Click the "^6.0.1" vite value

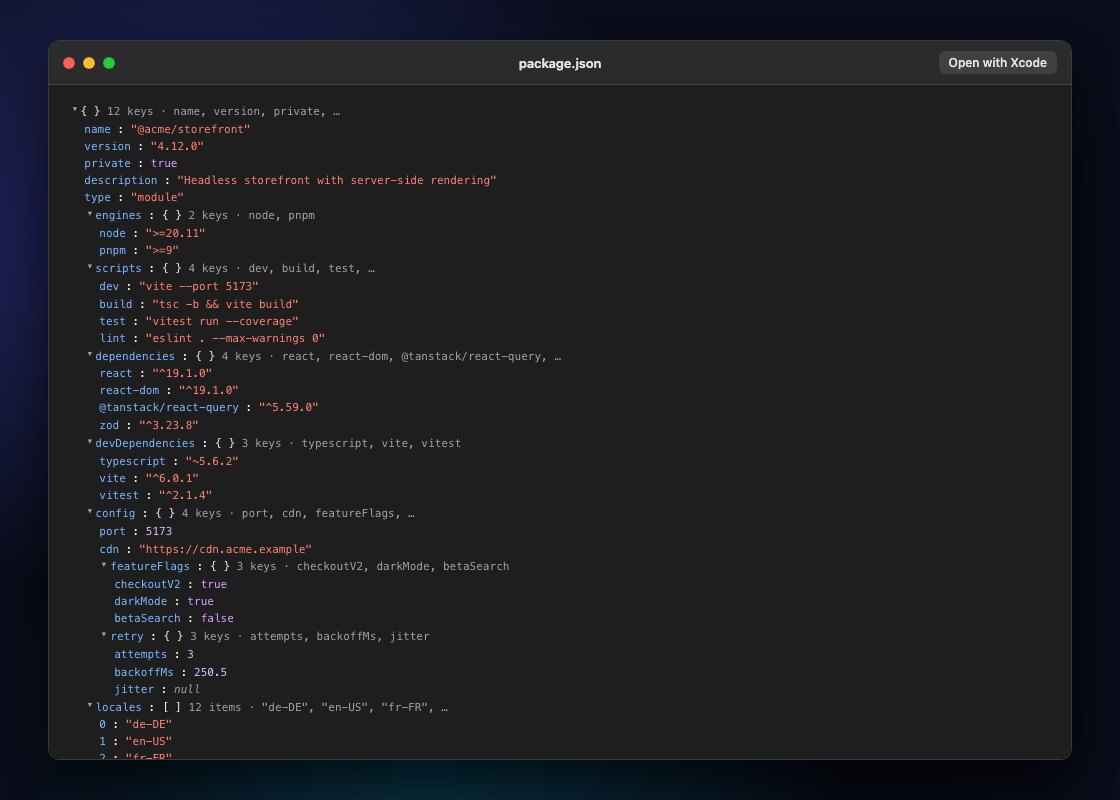(x=172, y=479)
